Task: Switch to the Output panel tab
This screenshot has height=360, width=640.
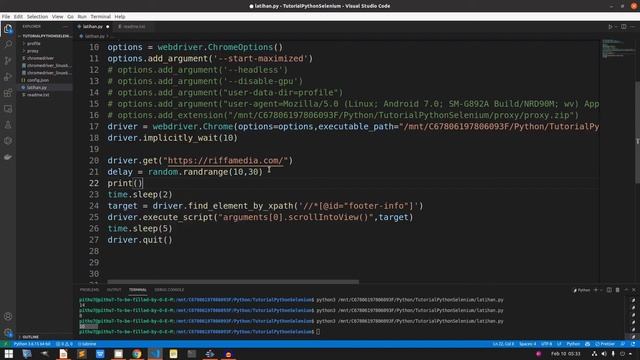Action: (x=114, y=290)
